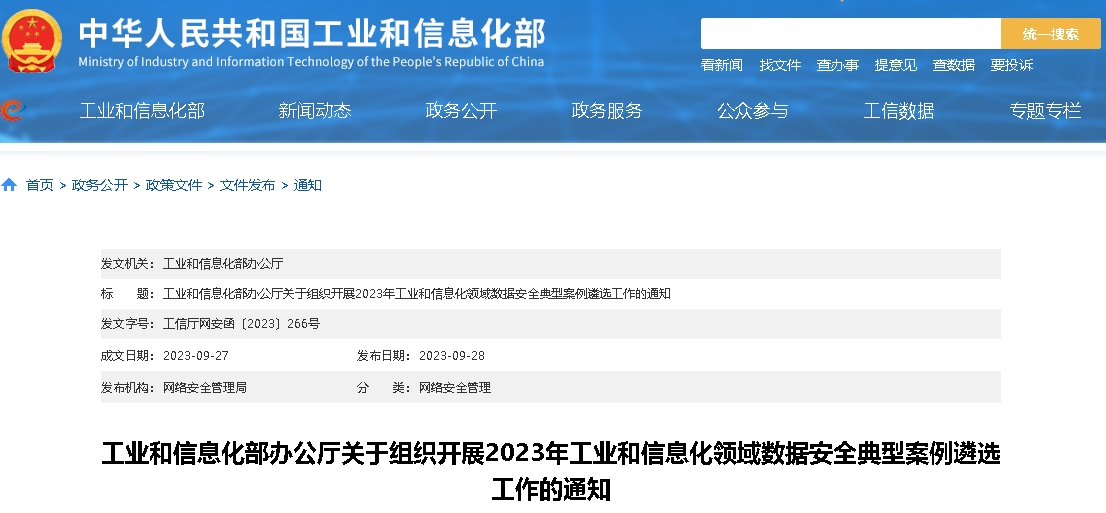Click the blue home icon in breadcrumb
The height and width of the screenshot is (513, 1106).
9,185
